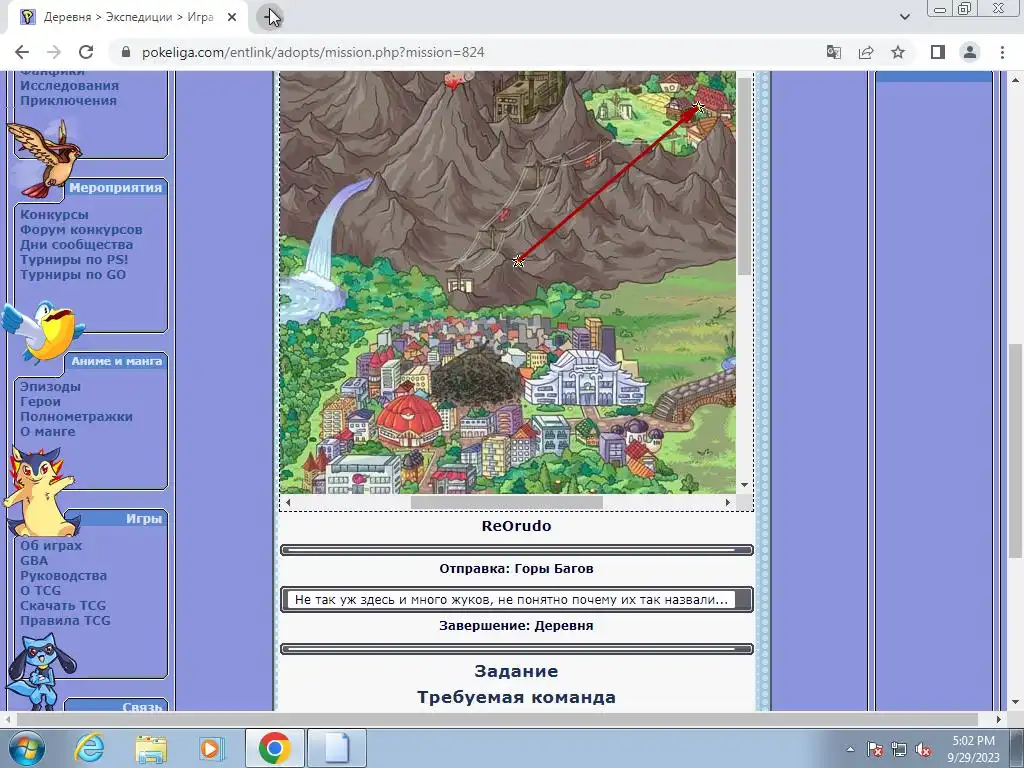1024x768 pixels.
Task: Click the white palace building on map
Action: tap(585, 379)
